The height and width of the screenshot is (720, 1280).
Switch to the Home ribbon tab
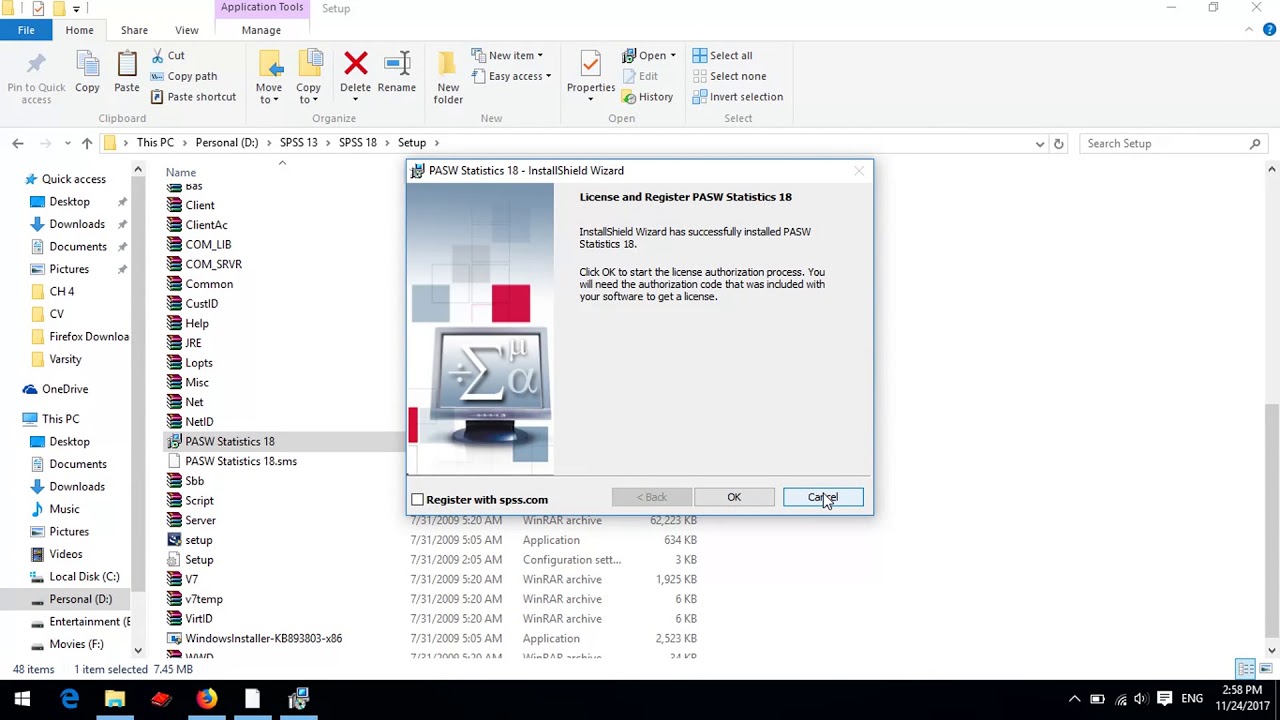79,30
